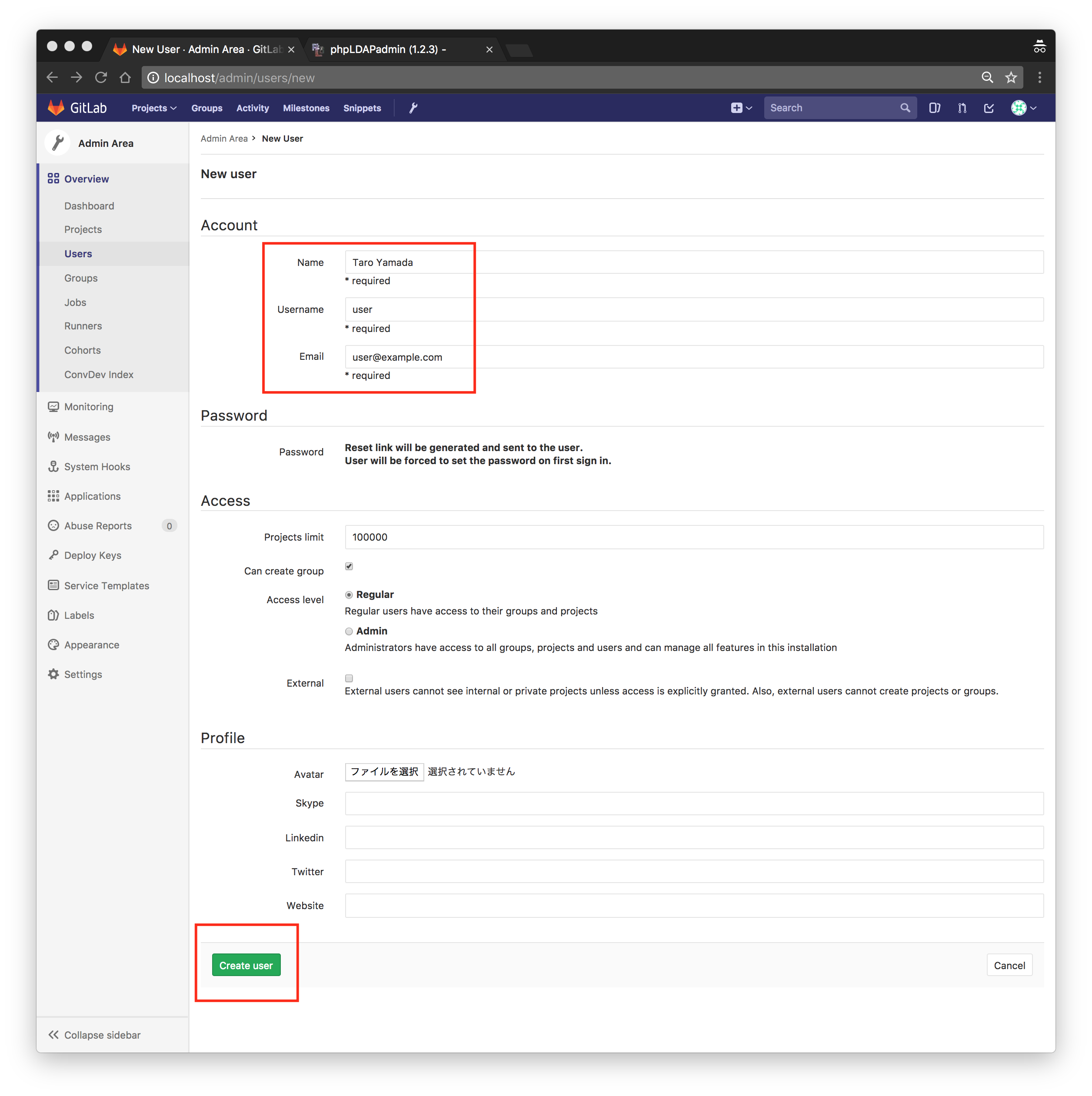Screen dimensions: 1092x1096
Task: Click the GitLab fox logo
Action: [x=56, y=108]
